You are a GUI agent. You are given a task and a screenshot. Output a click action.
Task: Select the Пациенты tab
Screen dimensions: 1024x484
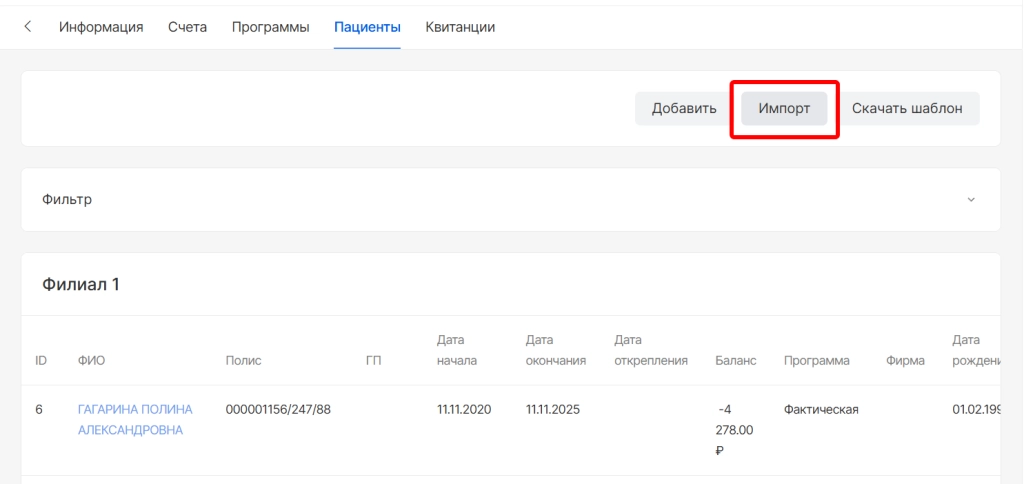point(367,27)
